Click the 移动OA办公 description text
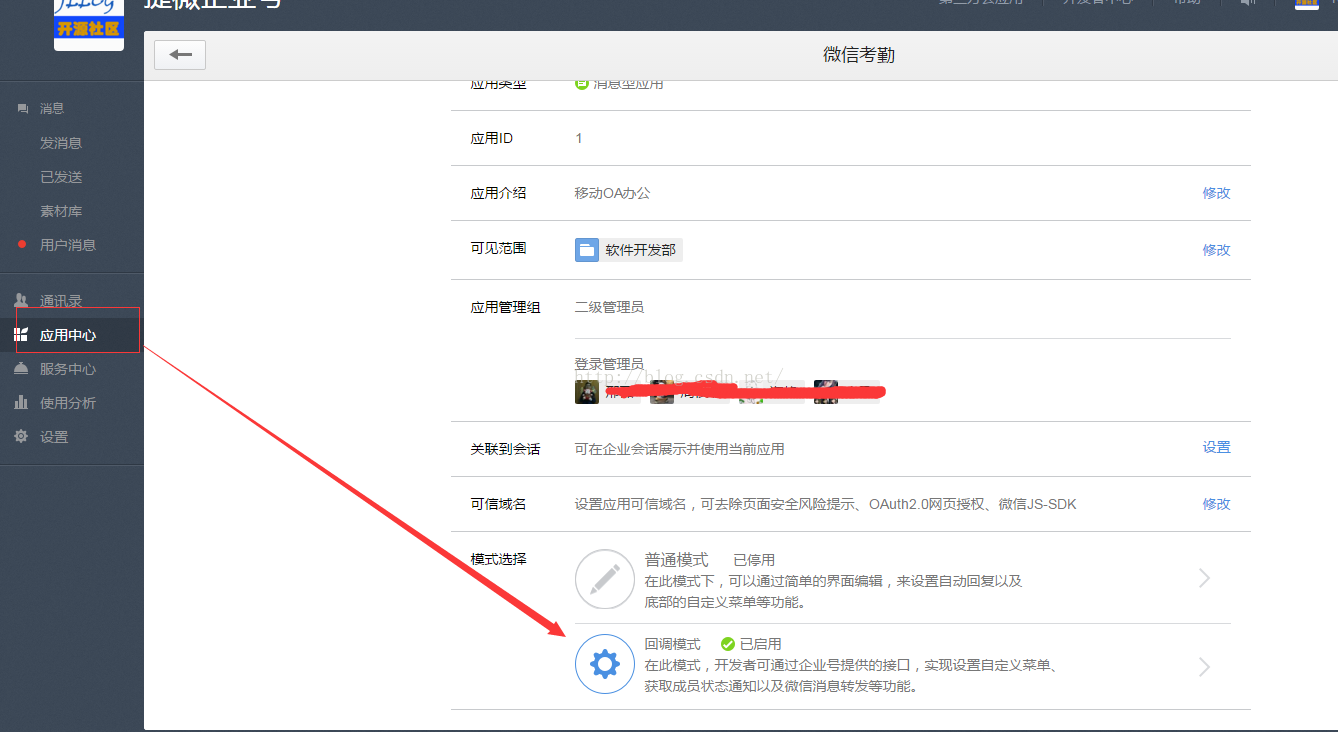The width and height of the screenshot is (1338, 732). click(x=612, y=193)
